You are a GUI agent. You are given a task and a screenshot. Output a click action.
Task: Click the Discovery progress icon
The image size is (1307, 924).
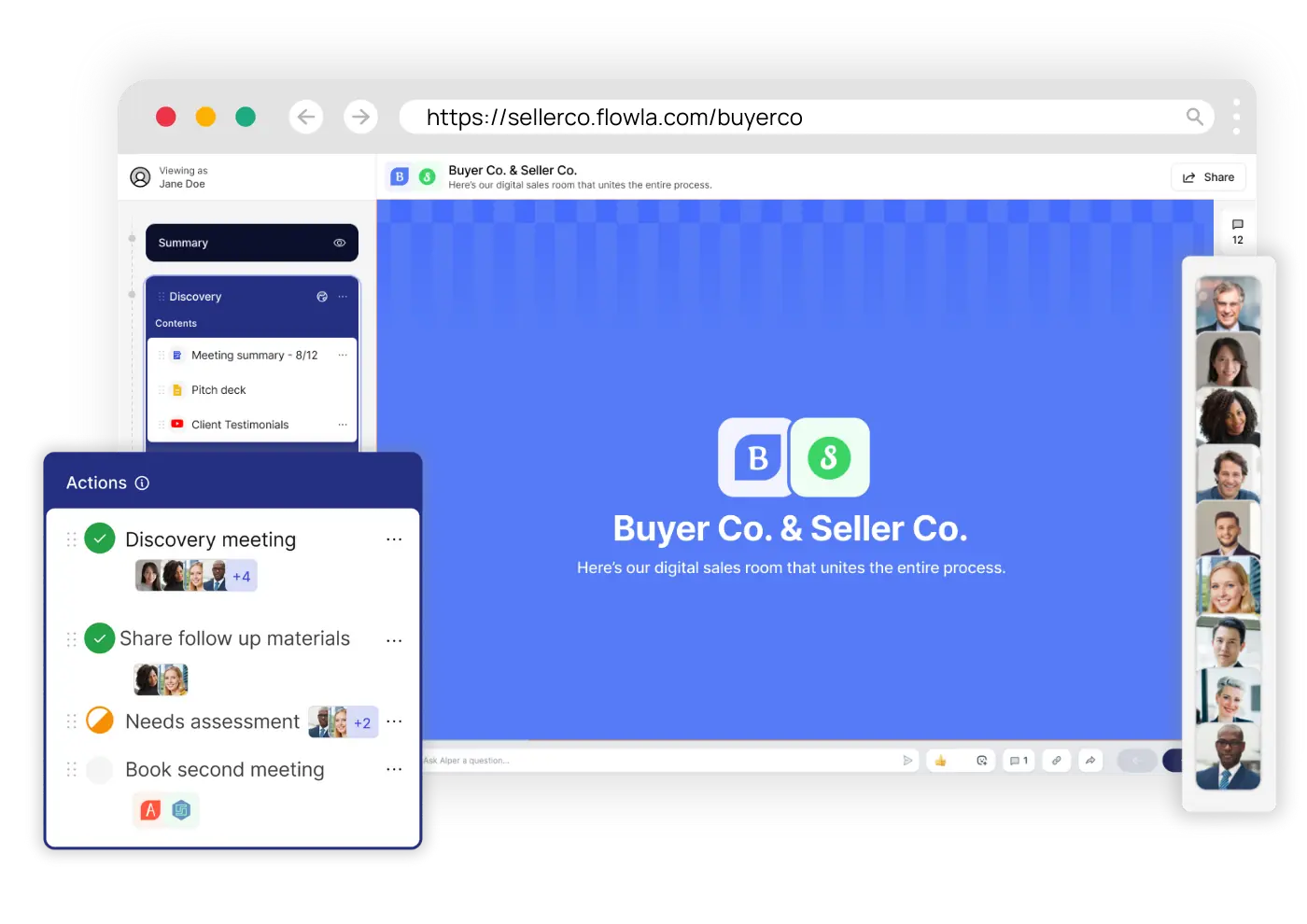(x=322, y=297)
